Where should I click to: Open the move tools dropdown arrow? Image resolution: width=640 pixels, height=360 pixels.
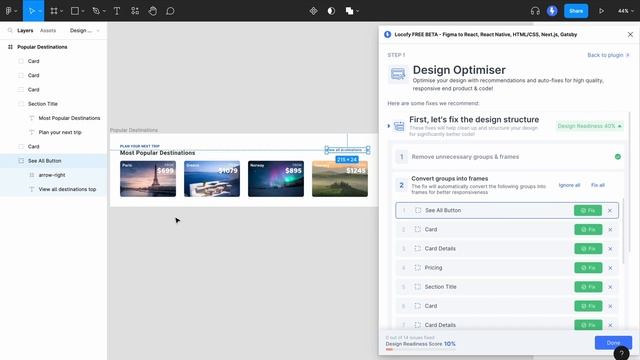pyautogui.click(x=40, y=11)
